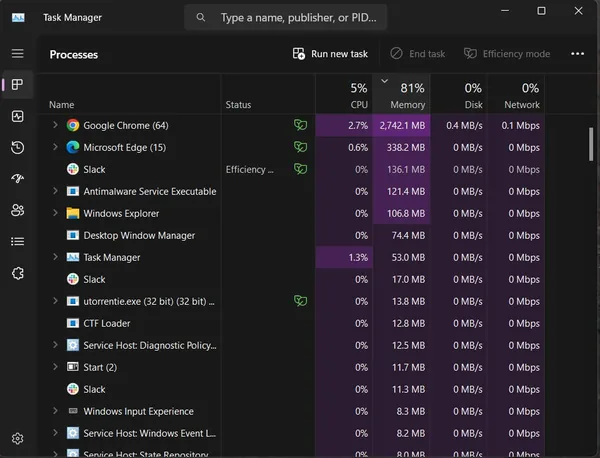This screenshot has width=600, height=458.
Task: Open the Performance page in sidebar
Action: tap(18, 116)
